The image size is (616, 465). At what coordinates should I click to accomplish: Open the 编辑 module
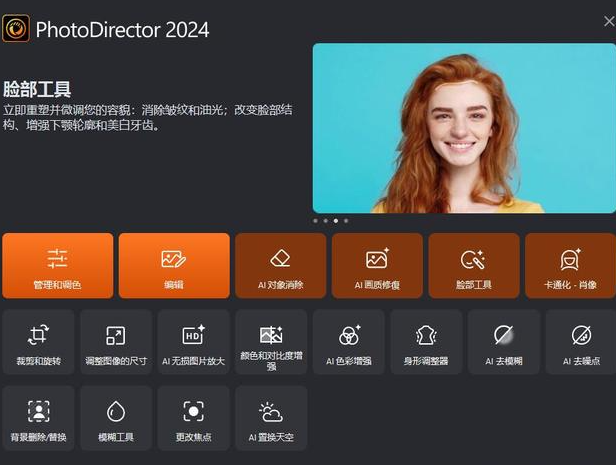174,266
